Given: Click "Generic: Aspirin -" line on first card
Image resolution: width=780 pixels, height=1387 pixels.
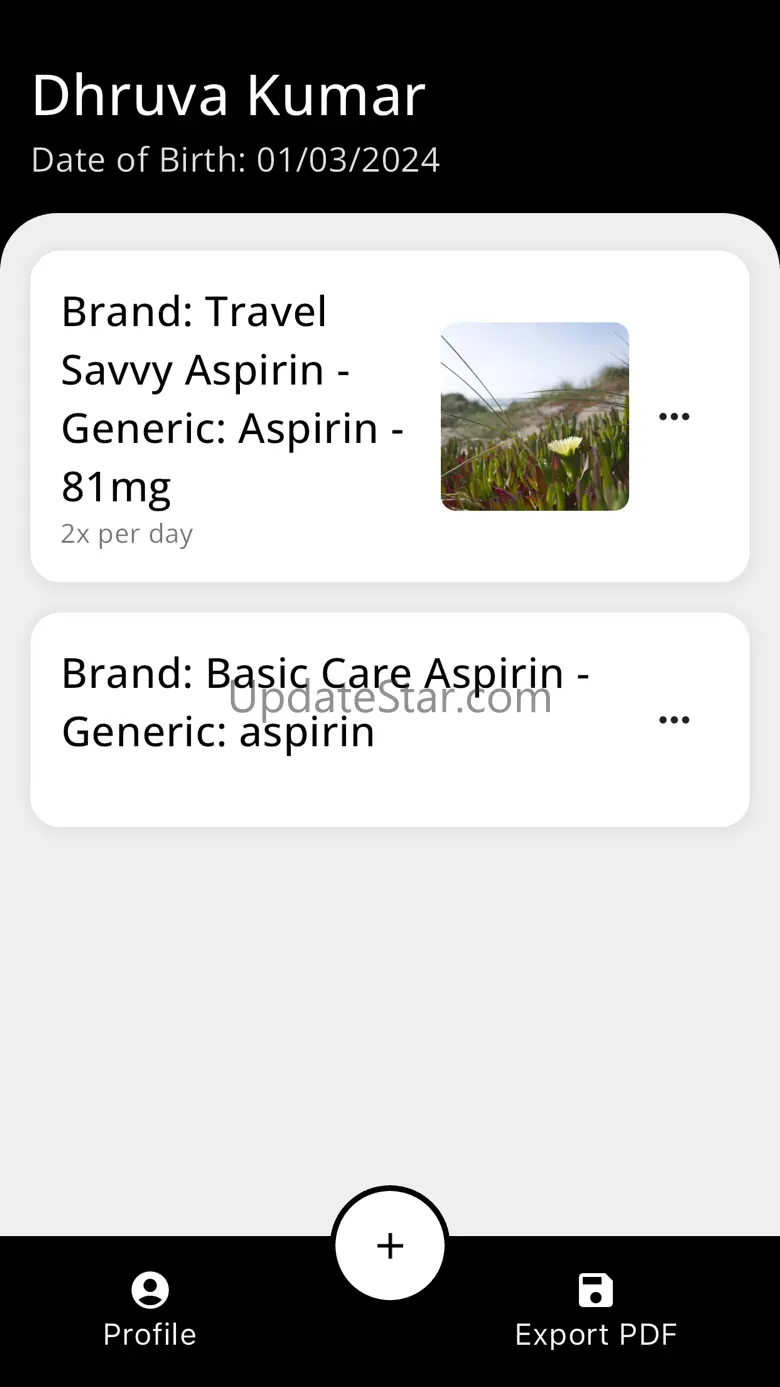Looking at the screenshot, I should [232, 429].
